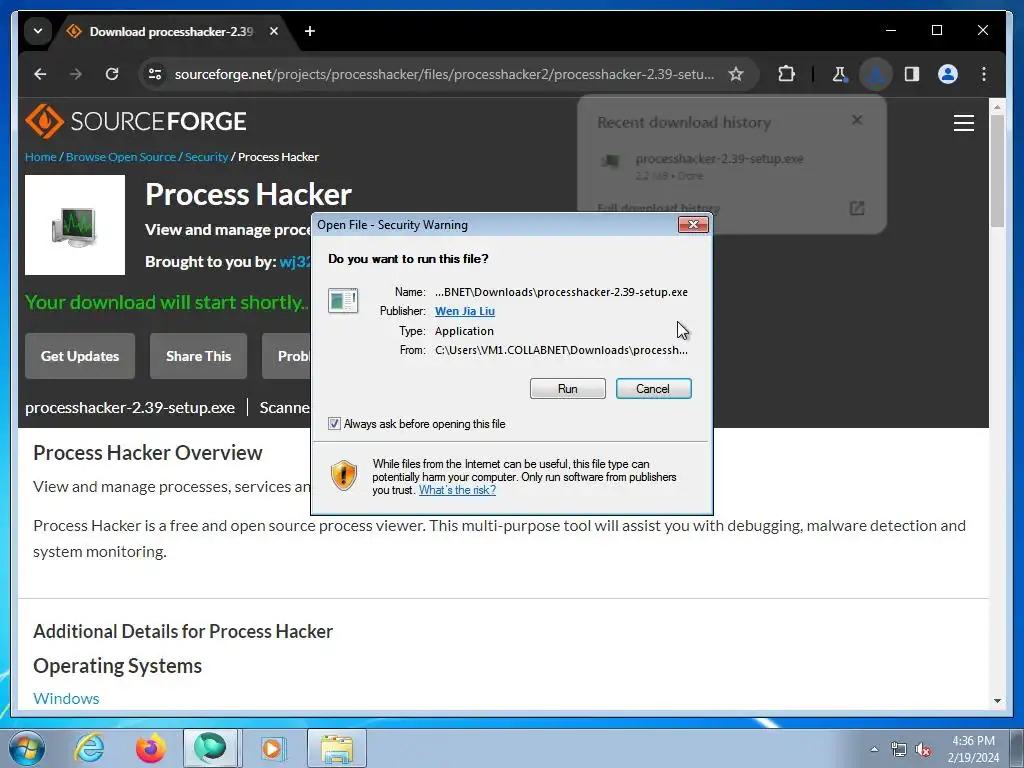Open the What's the risk? link
Screen dimensions: 1024x768
(457, 490)
